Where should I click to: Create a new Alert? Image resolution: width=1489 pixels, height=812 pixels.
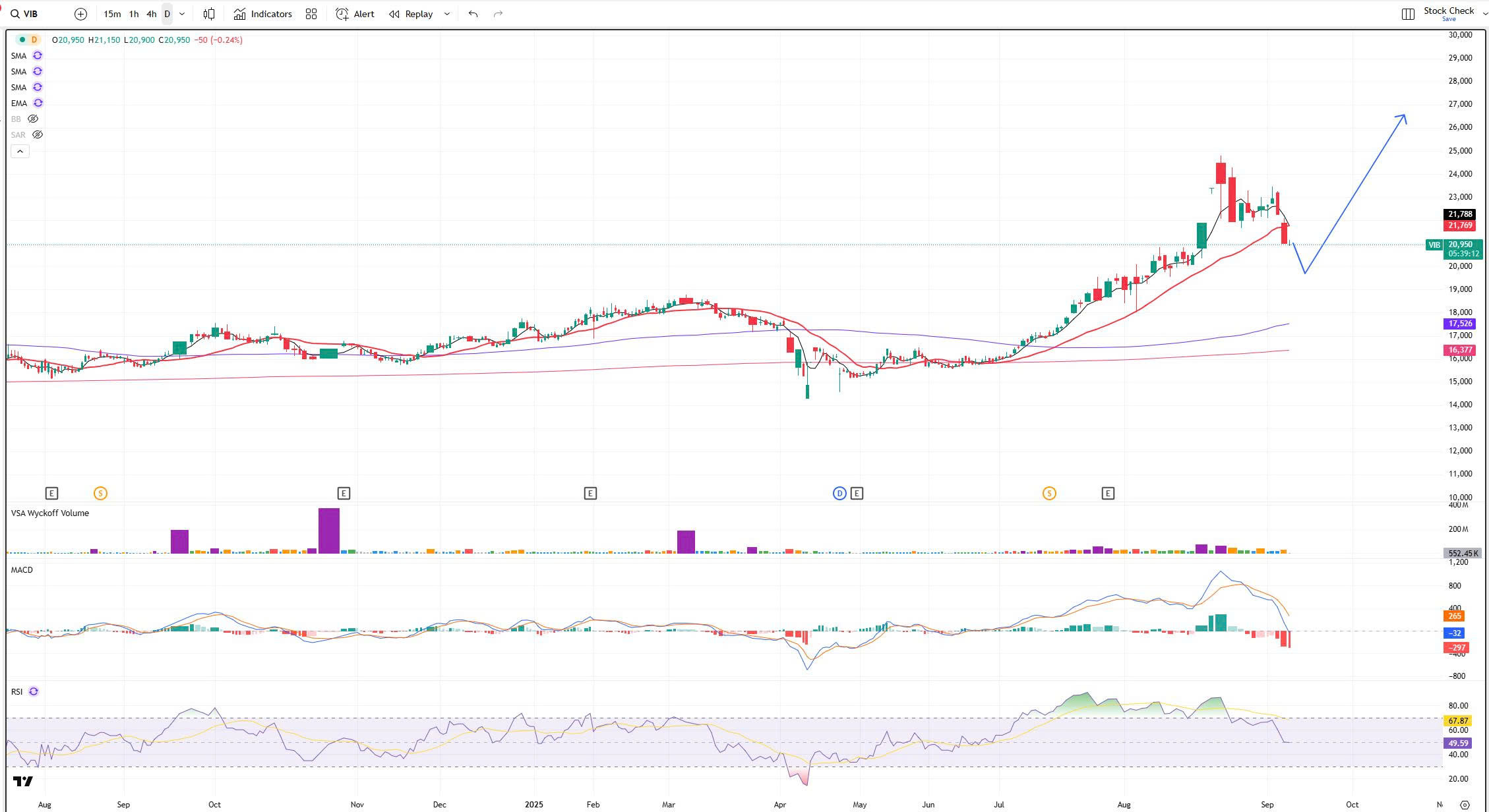point(355,14)
